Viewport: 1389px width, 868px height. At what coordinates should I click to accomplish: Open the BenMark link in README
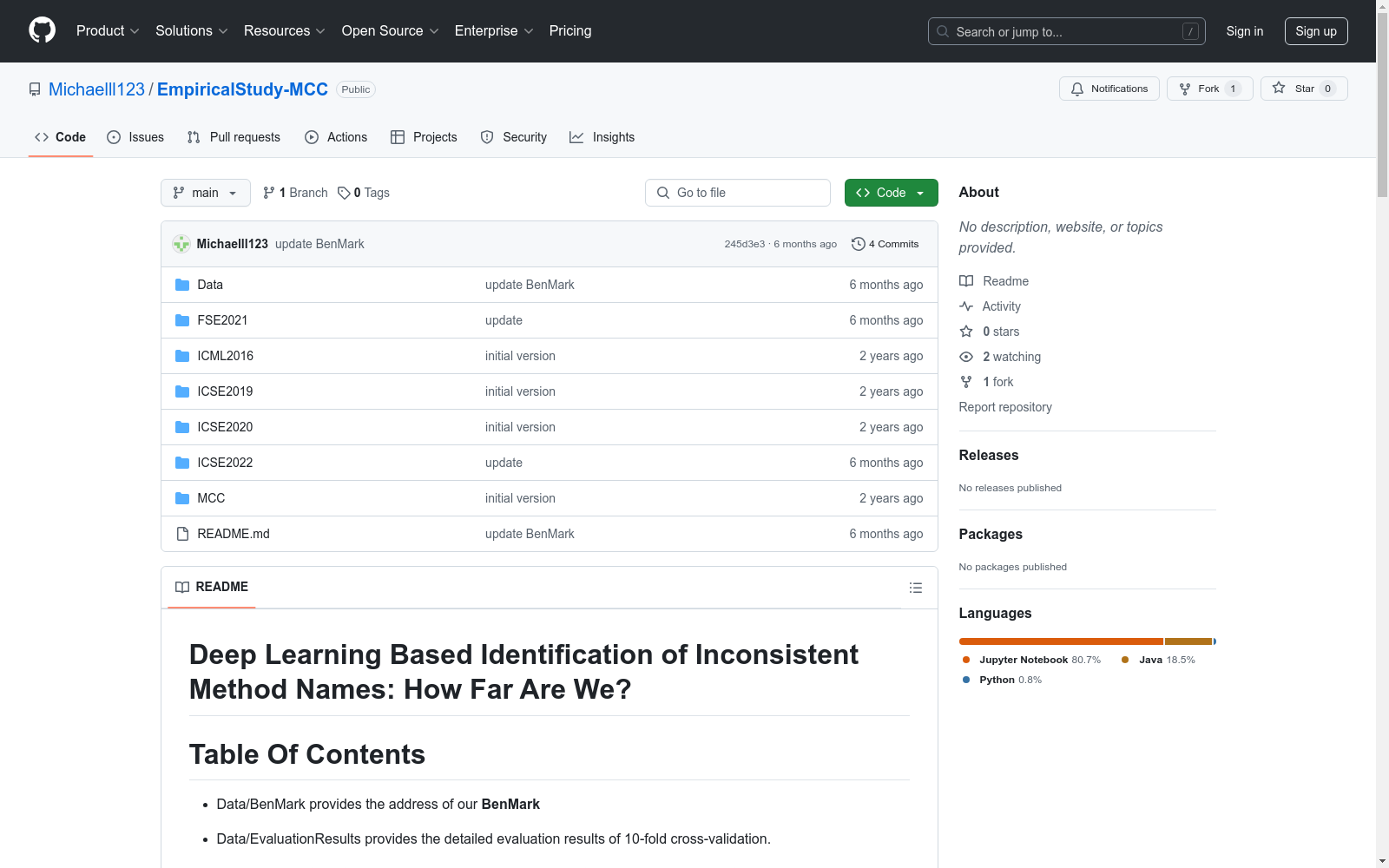[x=510, y=805]
